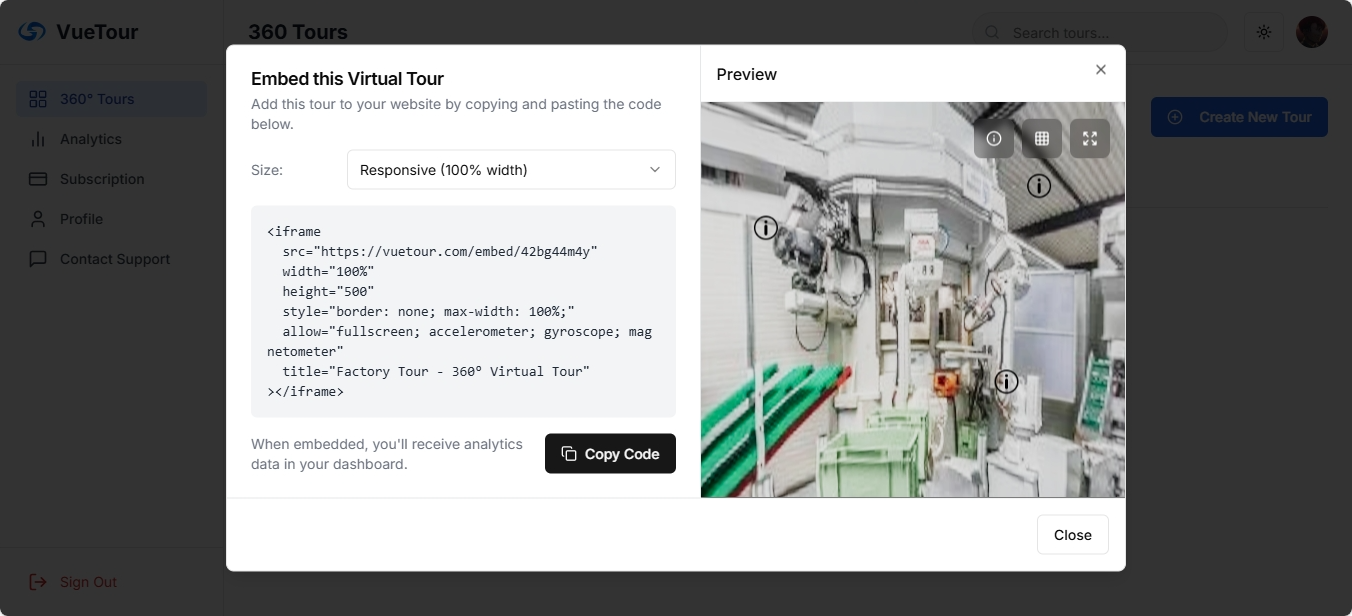Click the plus icon on Create New Tour
1352x616 pixels.
pyautogui.click(x=1175, y=117)
